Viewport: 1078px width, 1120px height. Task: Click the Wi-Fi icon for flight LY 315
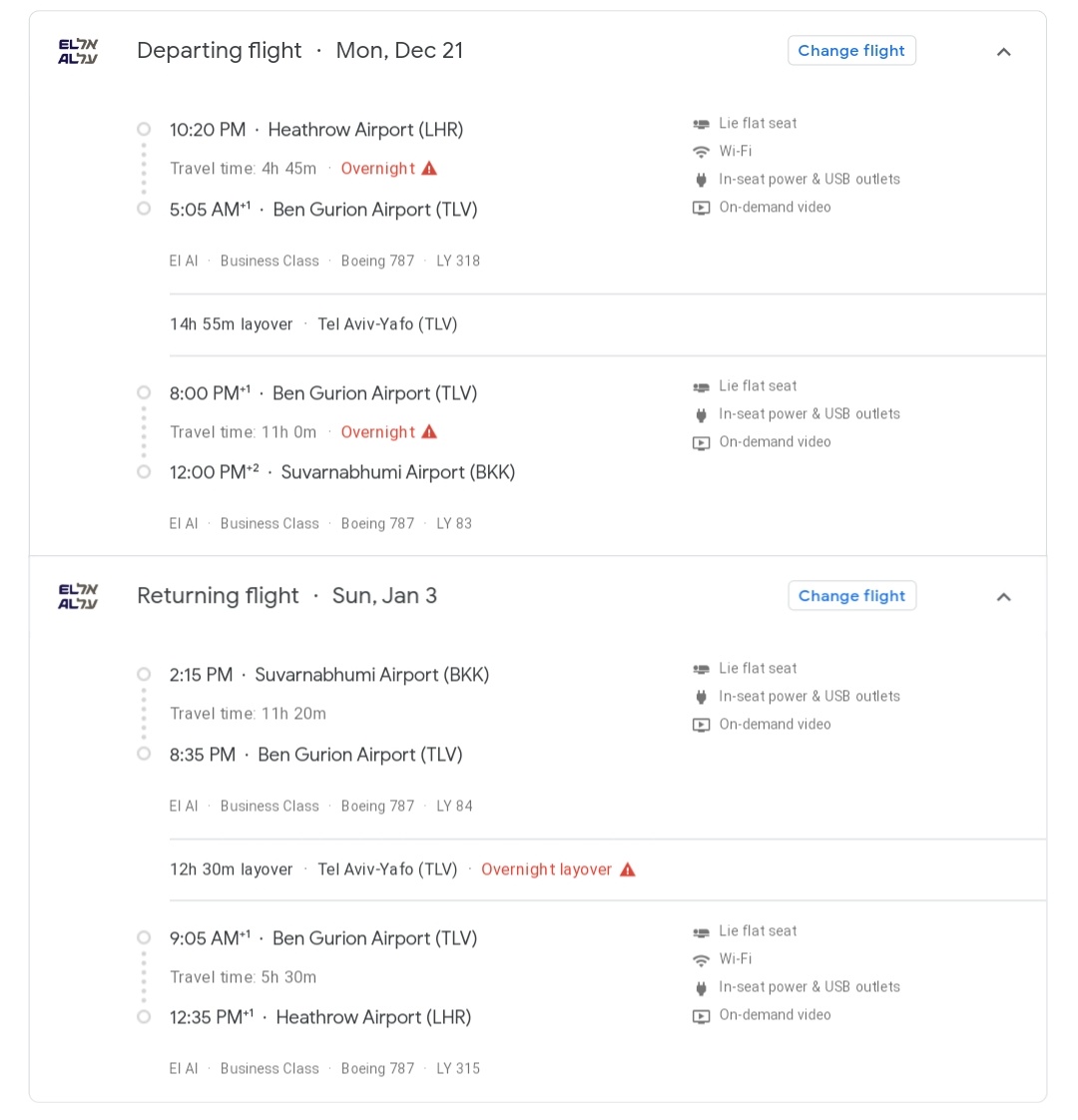coord(702,960)
